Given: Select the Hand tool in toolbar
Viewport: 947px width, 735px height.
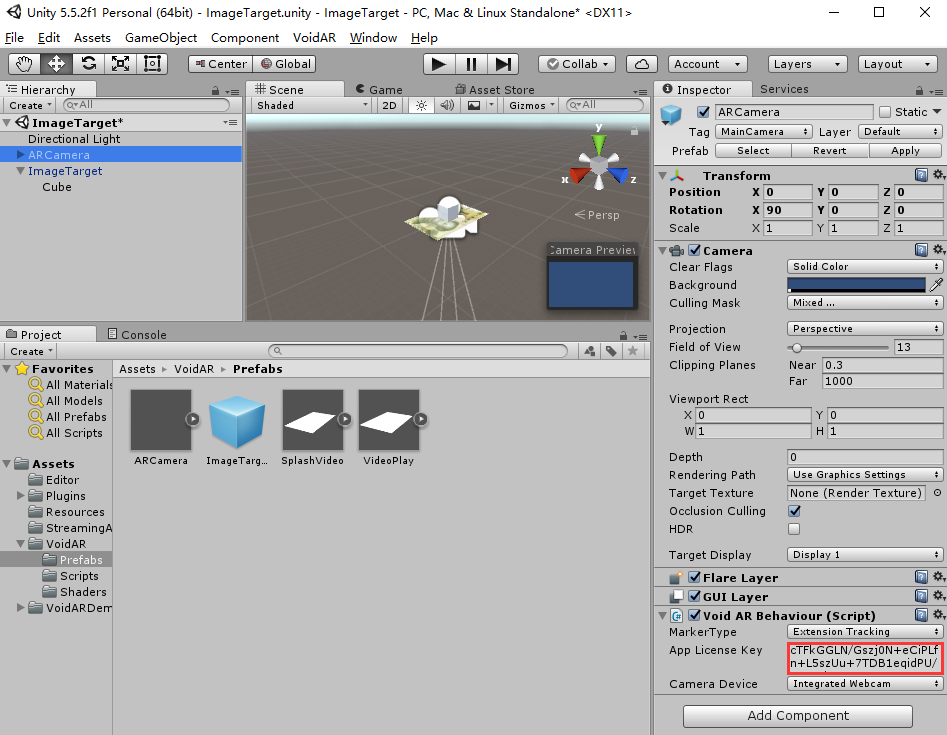Looking at the screenshot, I should 25,63.
